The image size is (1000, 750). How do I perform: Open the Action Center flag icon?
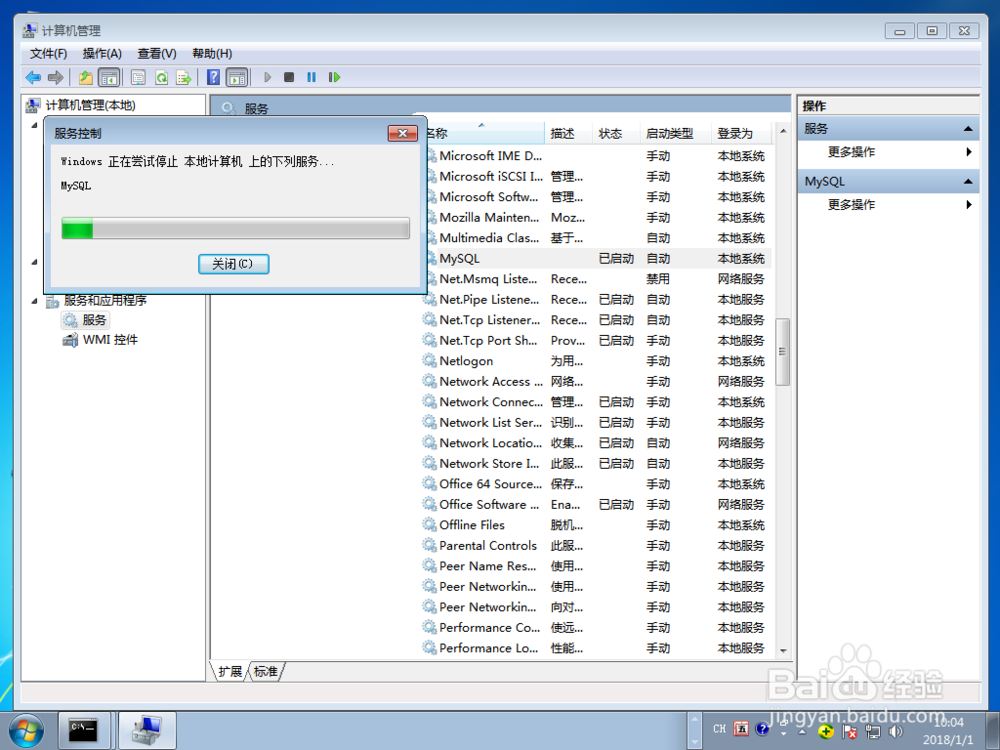coord(849,732)
